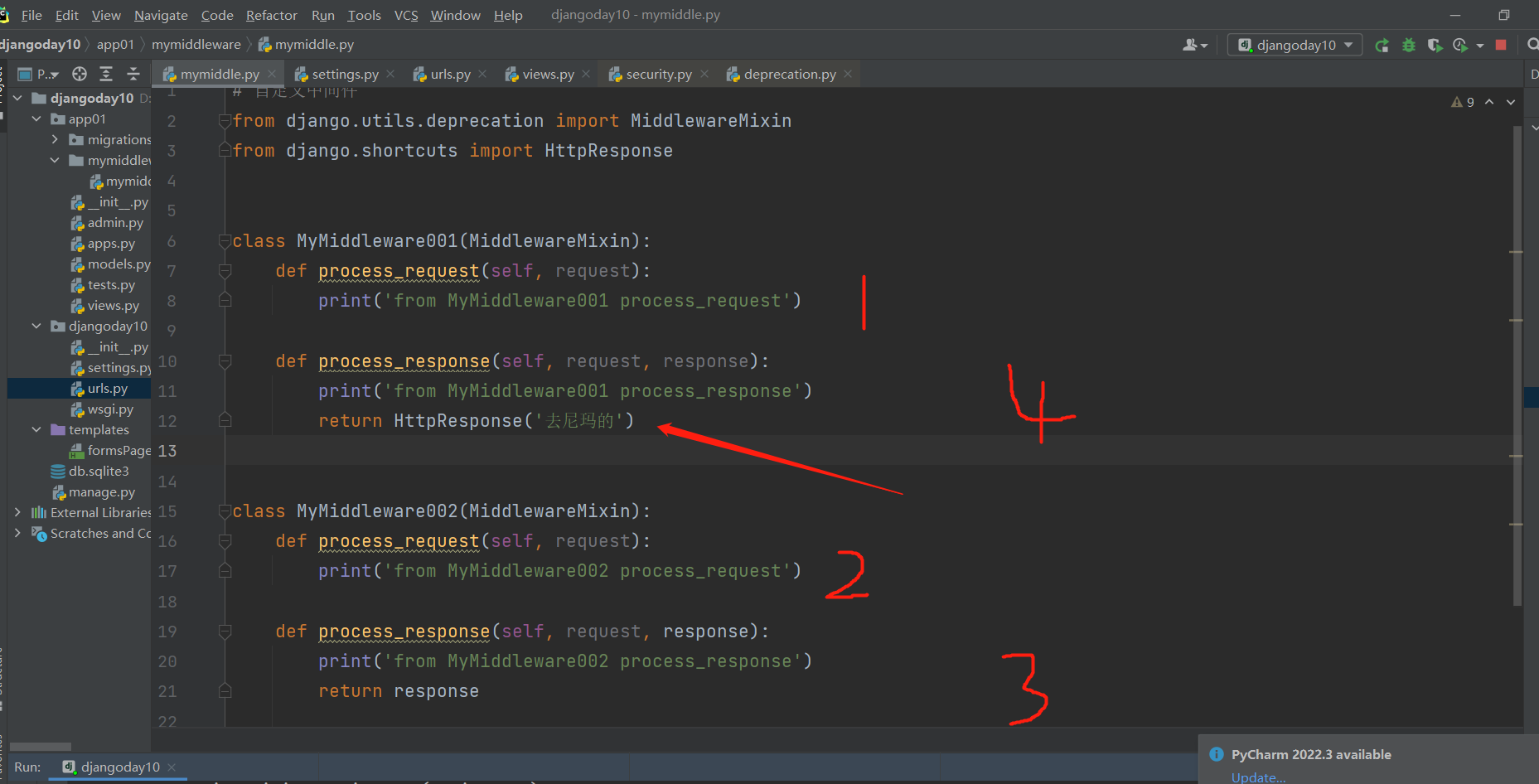Screen dimensions: 1539x784
Task: Place cursor on line 13 gutter number
Action: [x=167, y=451]
